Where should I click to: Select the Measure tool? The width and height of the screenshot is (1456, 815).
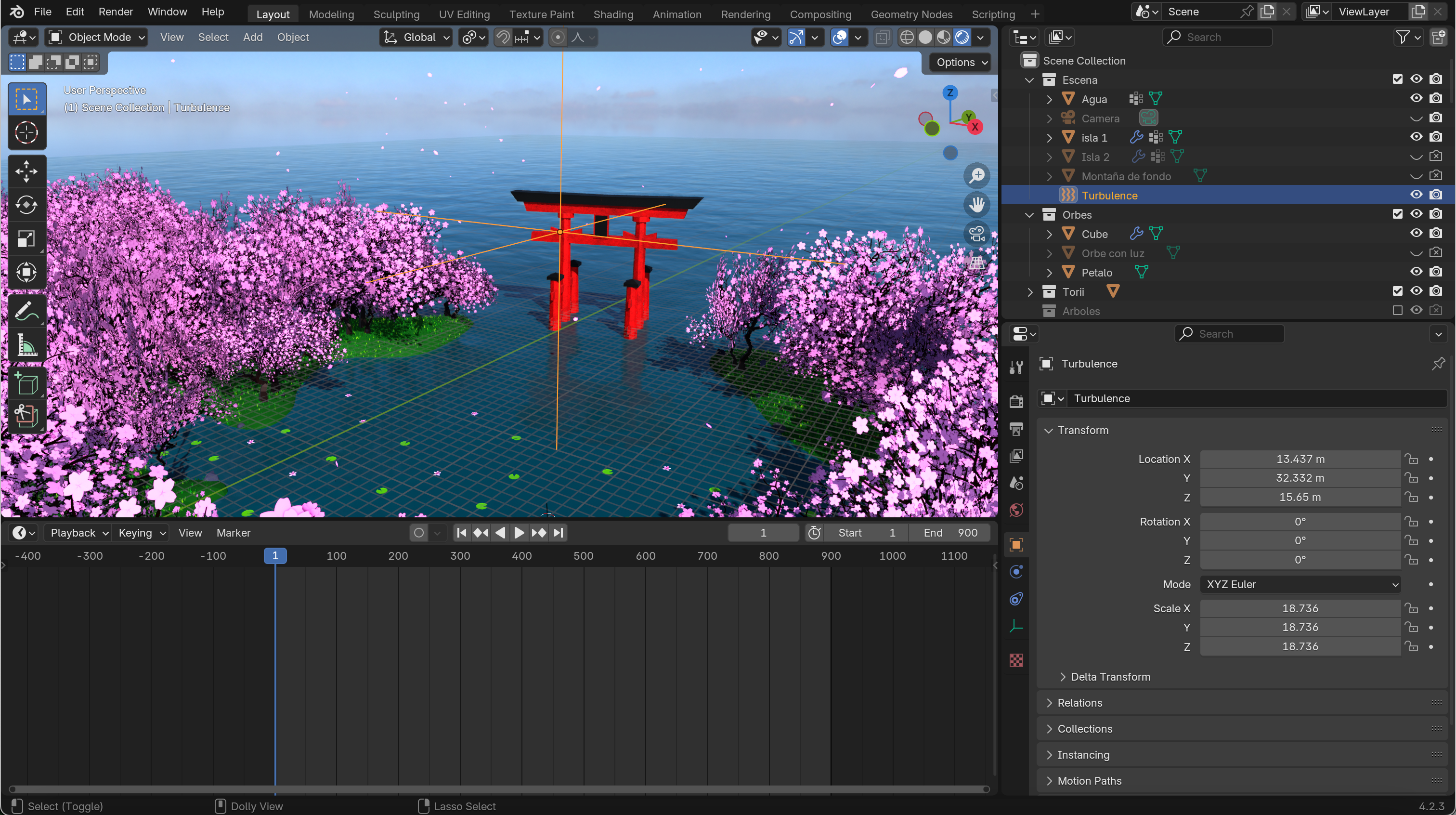26,345
